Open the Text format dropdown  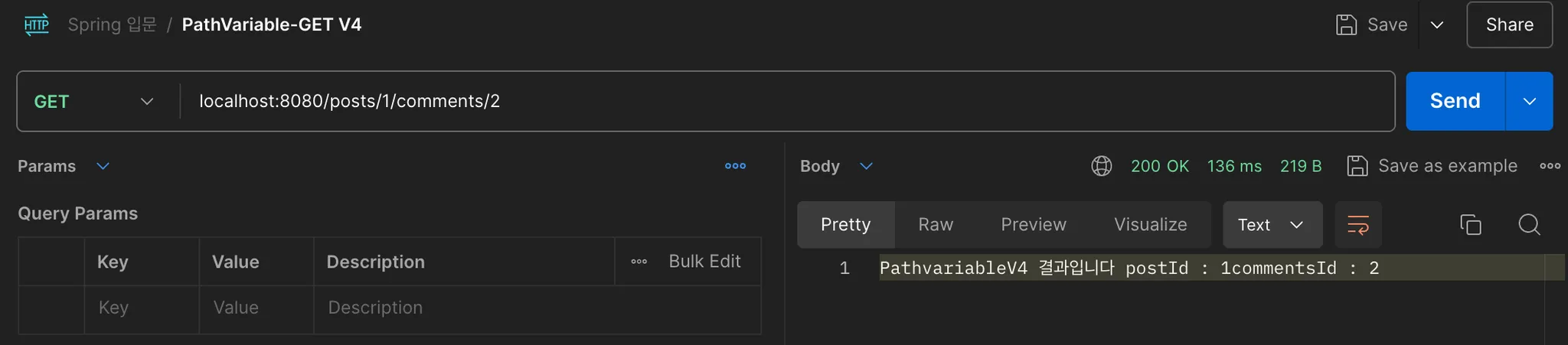(x=1272, y=225)
